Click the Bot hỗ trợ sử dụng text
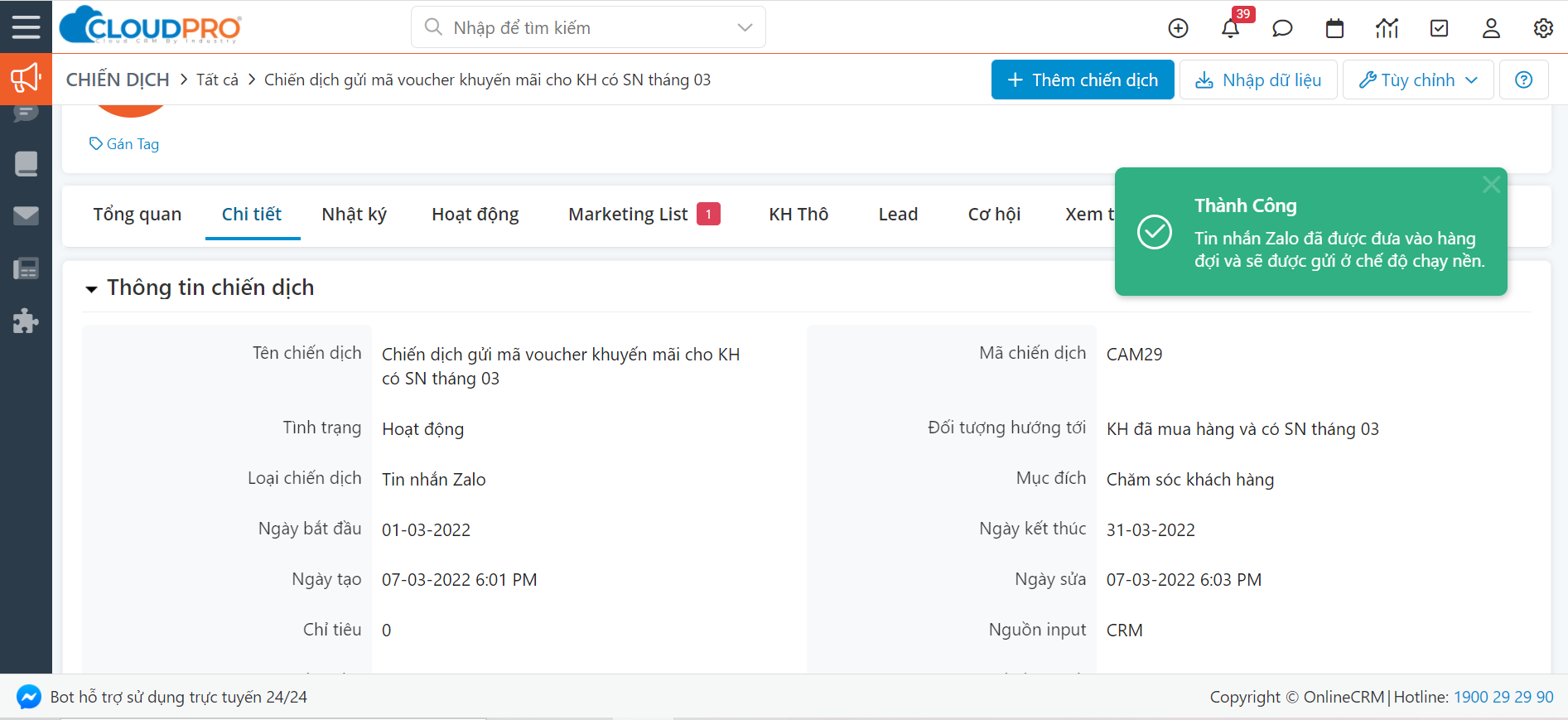Screen dimensions: 1568x720 178,697
